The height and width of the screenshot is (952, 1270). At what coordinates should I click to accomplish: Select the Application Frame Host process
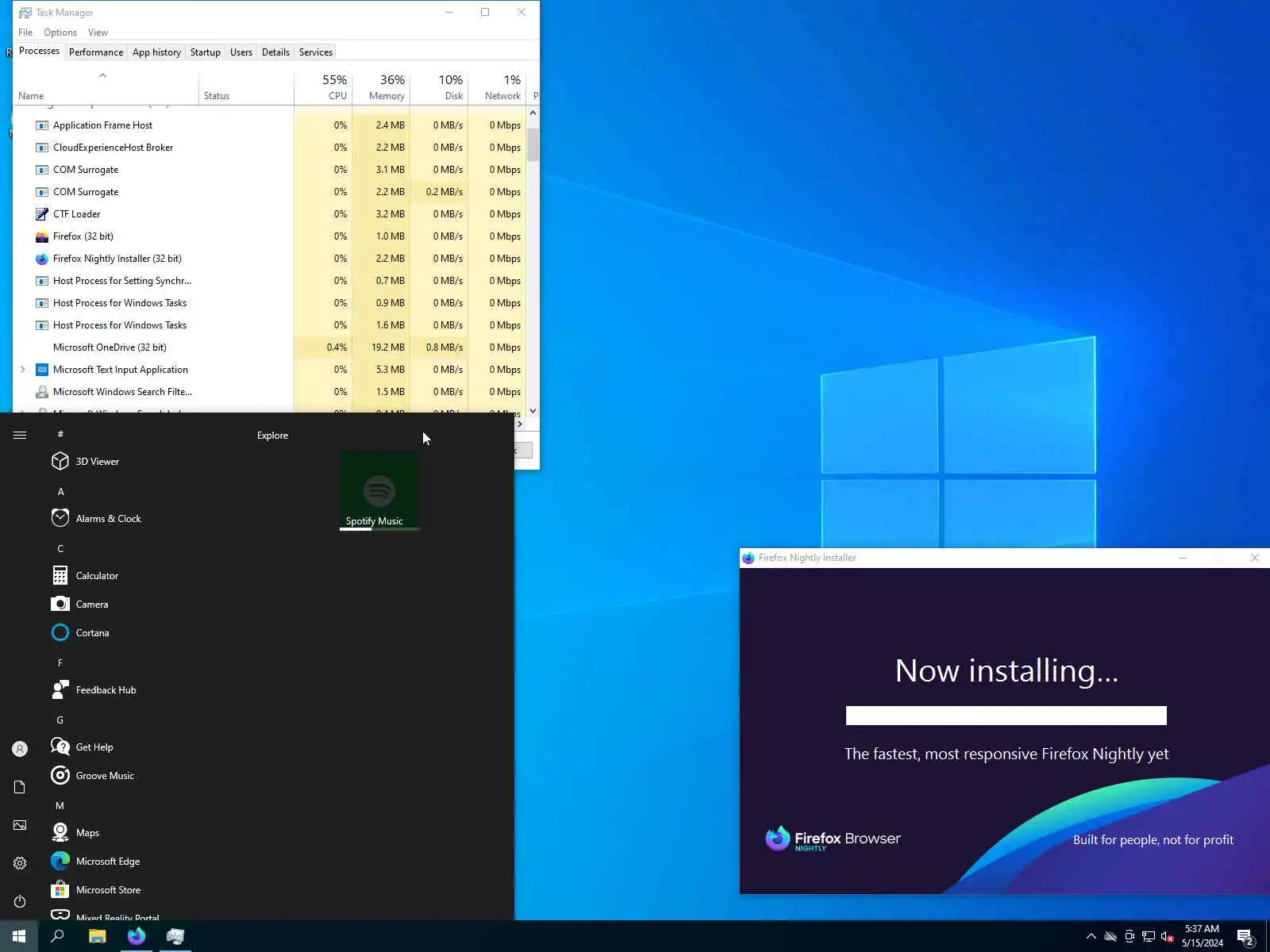[270, 125]
